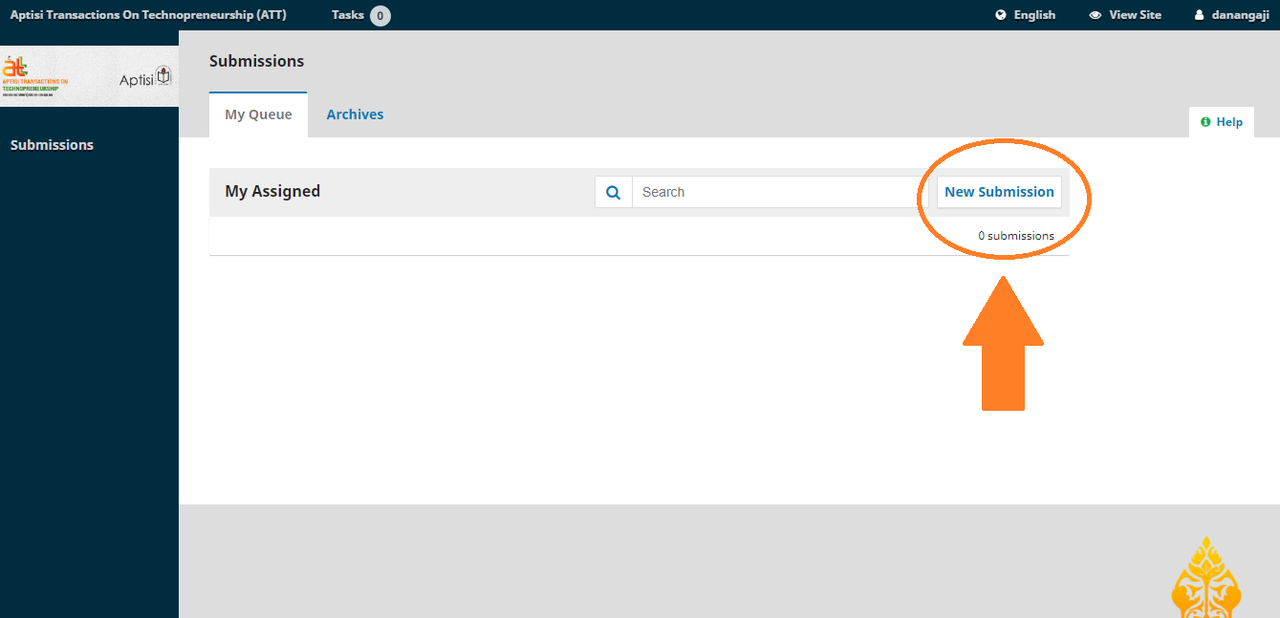Open the Help panel

click(x=1221, y=122)
